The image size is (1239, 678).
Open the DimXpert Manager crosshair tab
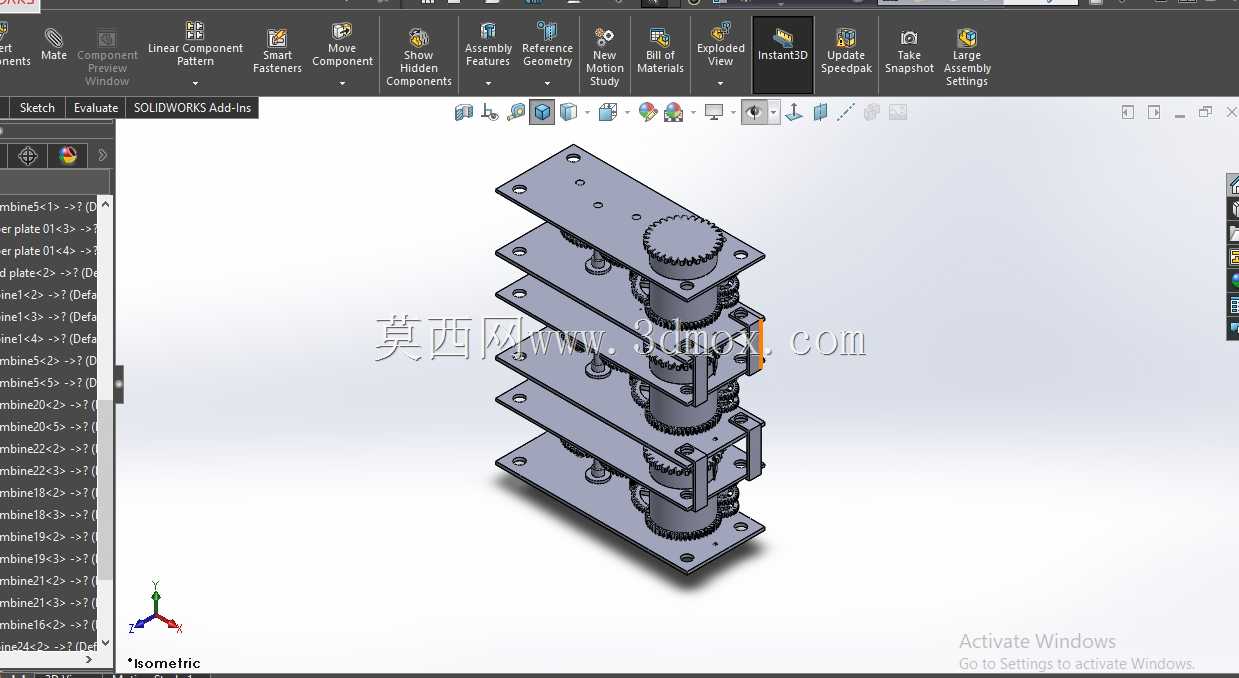(x=28, y=155)
